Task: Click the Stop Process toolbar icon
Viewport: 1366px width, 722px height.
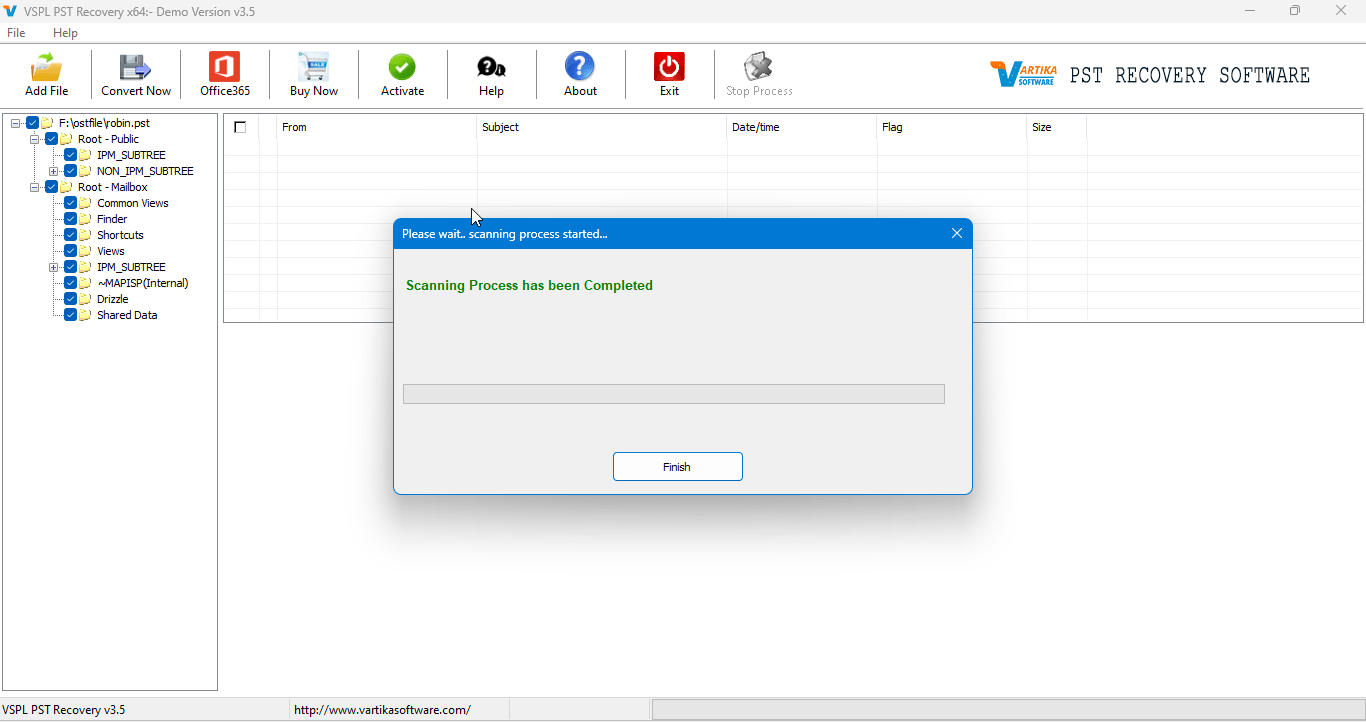Action: pyautogui.click(x=759, y=67)
